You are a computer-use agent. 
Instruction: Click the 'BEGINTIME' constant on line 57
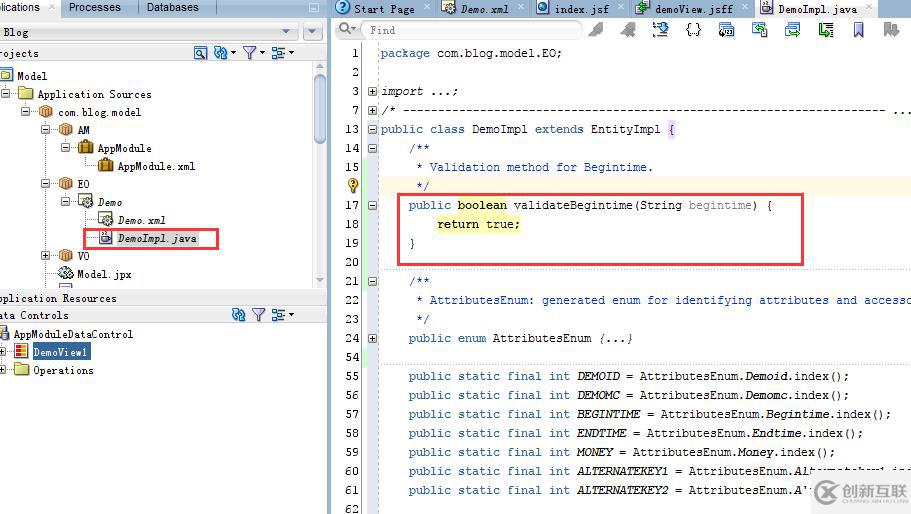point(608,414)
